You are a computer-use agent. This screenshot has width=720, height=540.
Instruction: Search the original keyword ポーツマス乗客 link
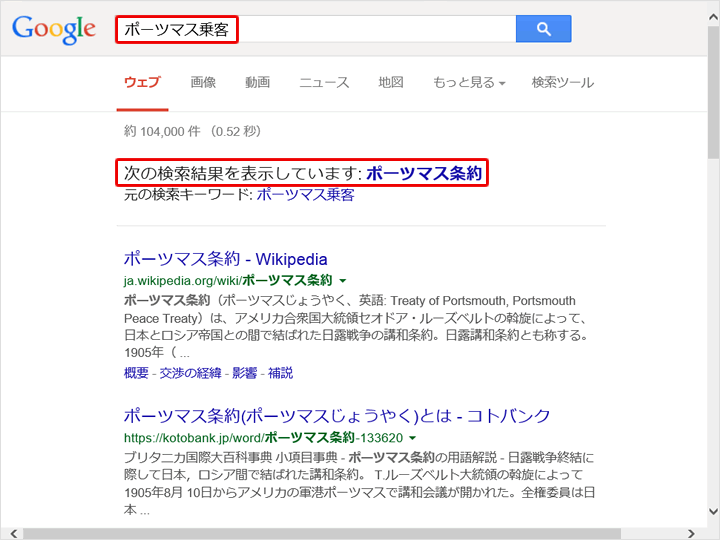tap(305, 195)
